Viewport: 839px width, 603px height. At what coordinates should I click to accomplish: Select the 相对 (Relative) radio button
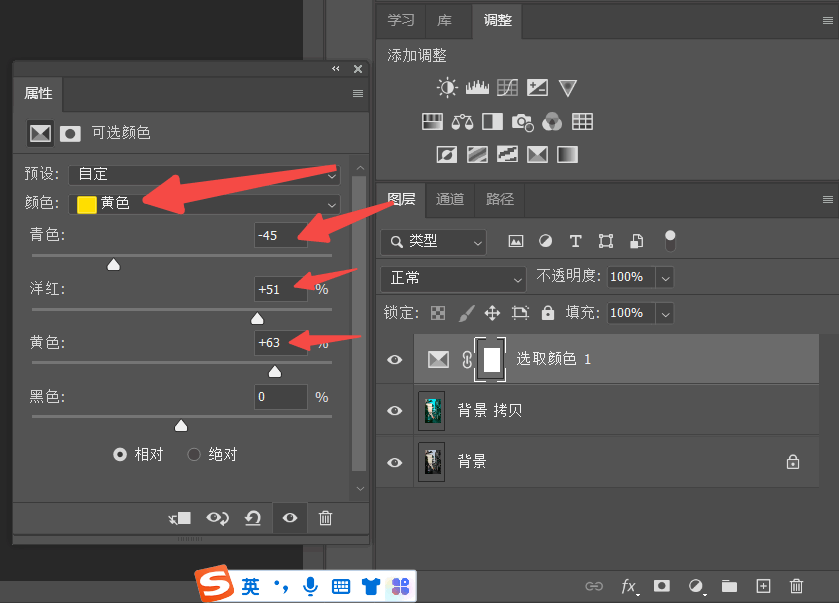121,454
